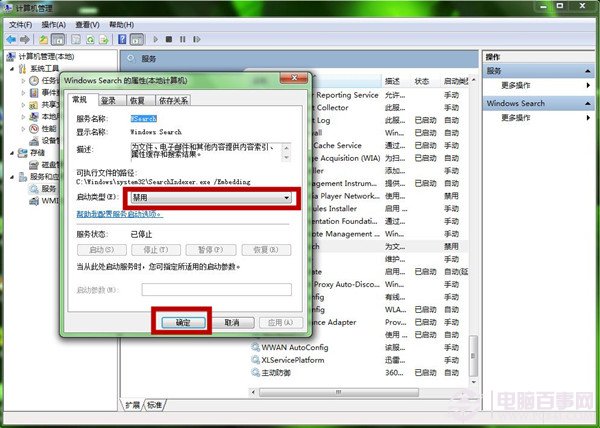Open the 操作(A) menu
600x428 pixels.
click(54, 25)
